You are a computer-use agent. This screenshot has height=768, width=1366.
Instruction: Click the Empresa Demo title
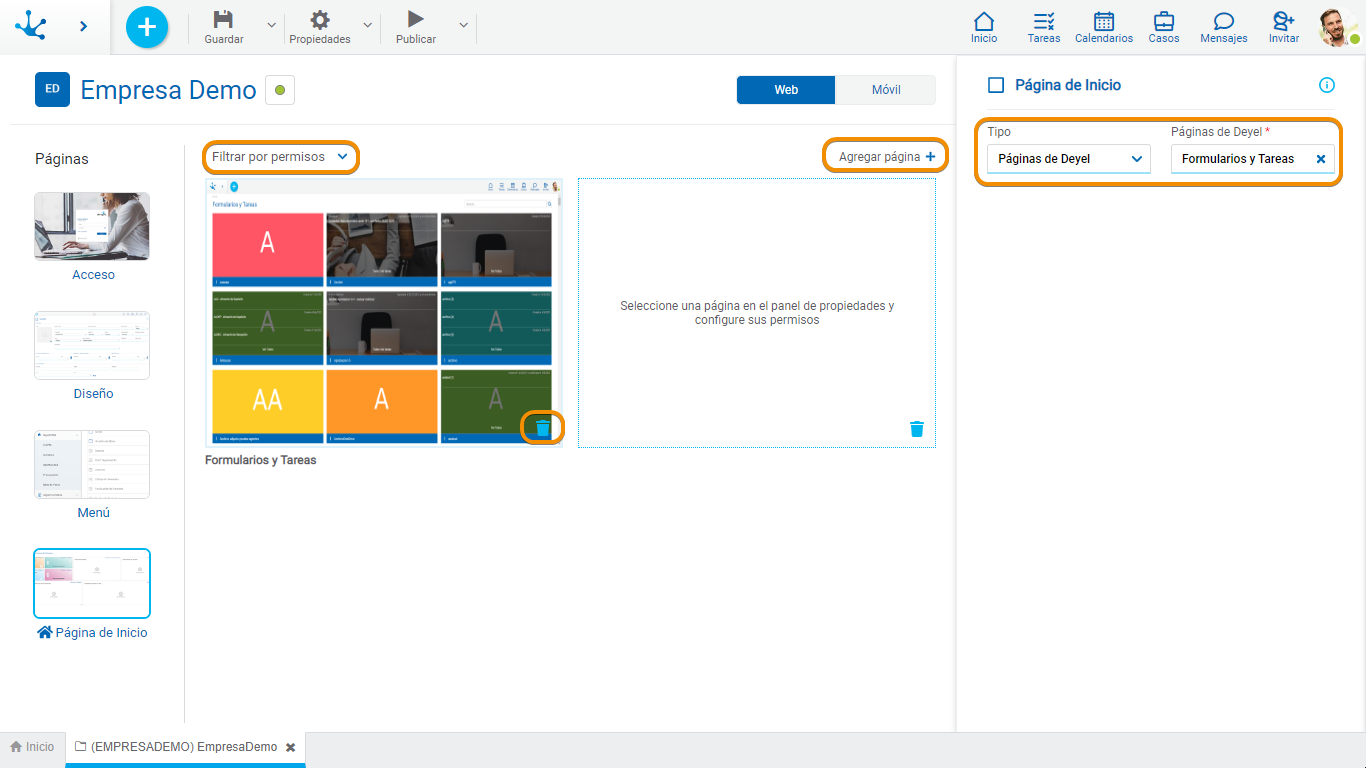[x=169, y=90]
